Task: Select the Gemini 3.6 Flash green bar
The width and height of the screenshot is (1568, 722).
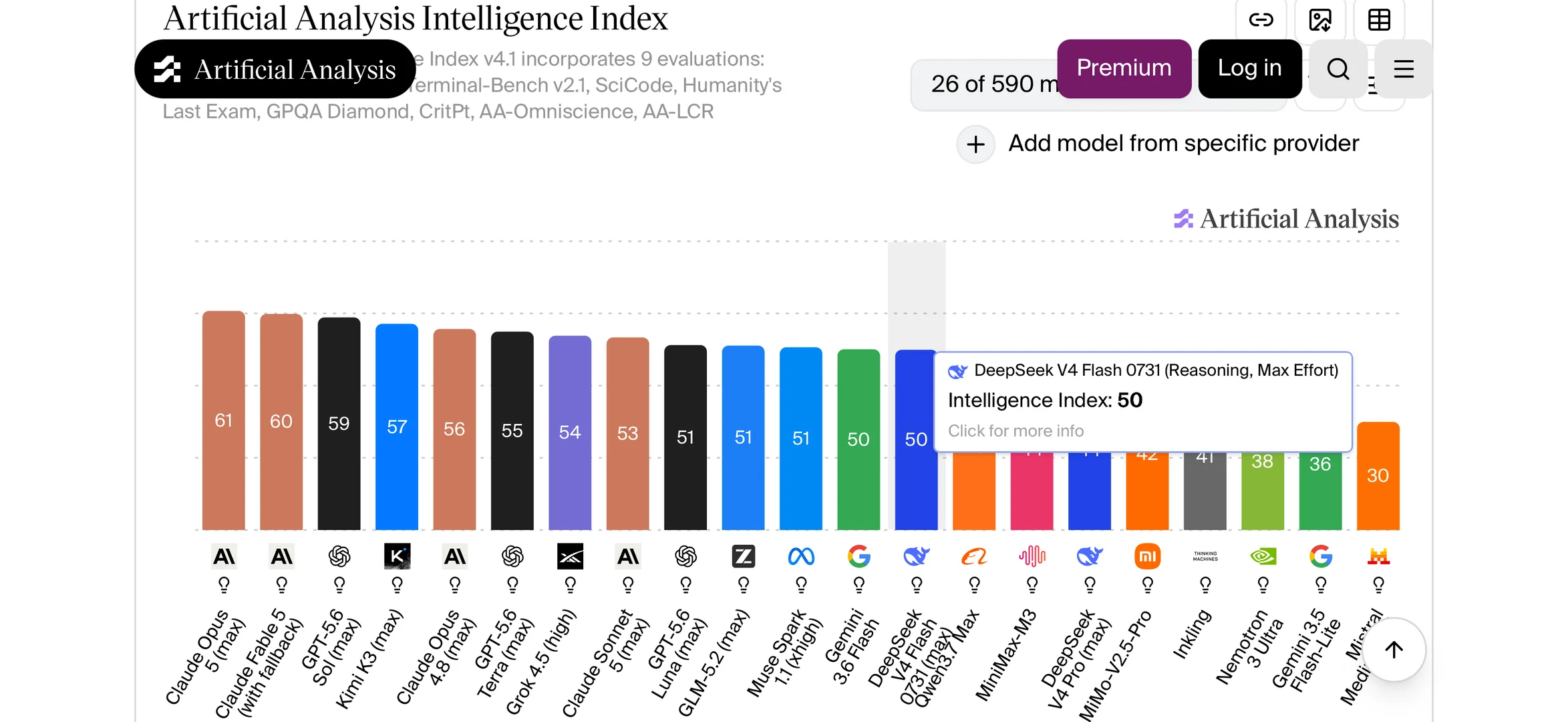Action: tap(858, 439)
